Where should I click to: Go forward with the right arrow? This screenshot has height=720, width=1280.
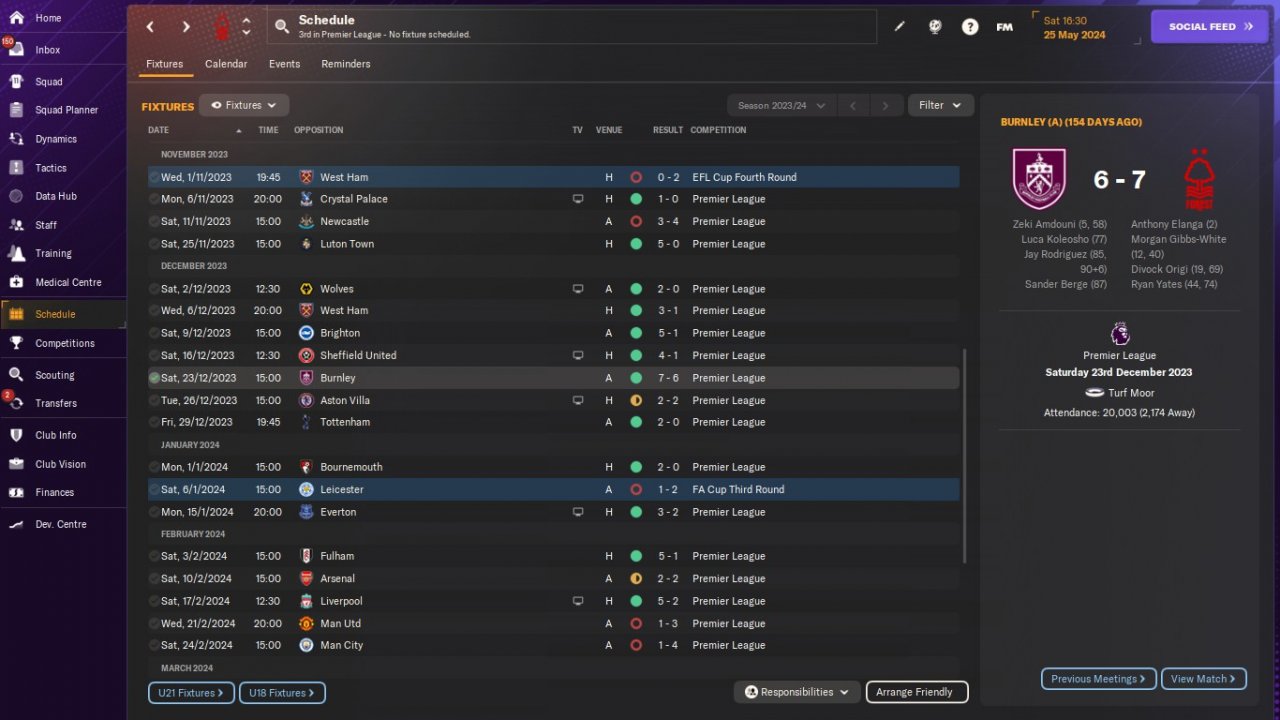pos(186,27)
